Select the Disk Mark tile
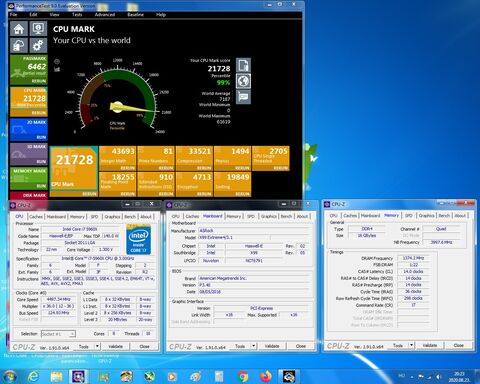Viewport: 480px width, 384px height. [x=29, y=195]
